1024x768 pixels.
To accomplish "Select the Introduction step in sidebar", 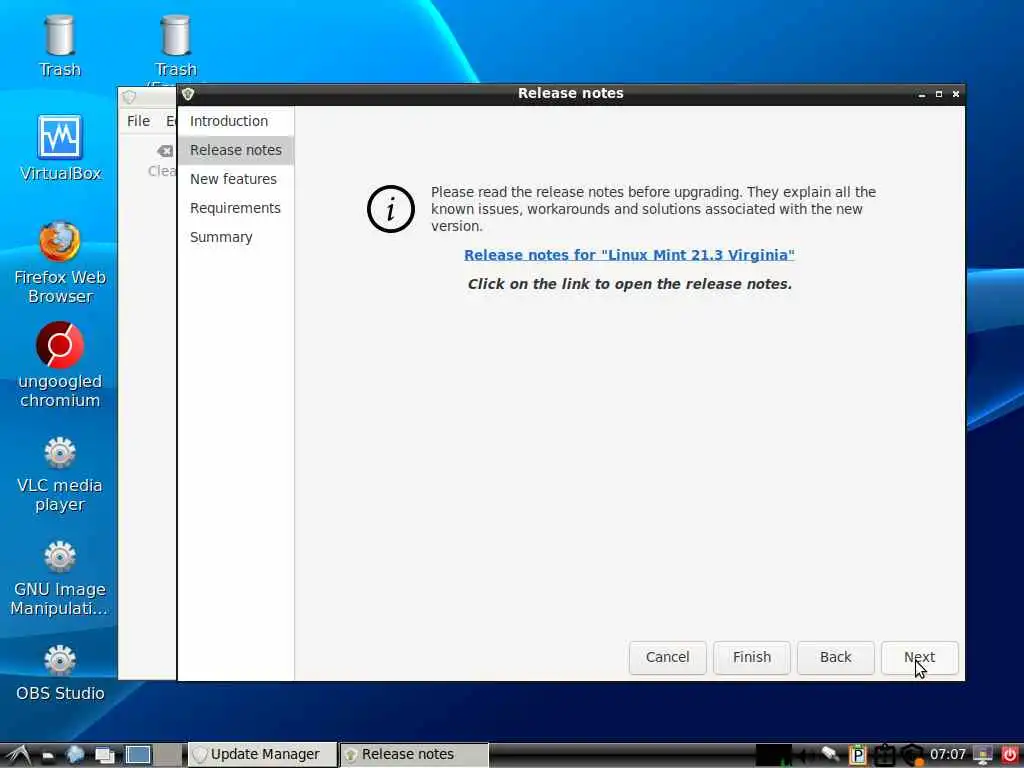I will tap(236, 121).
